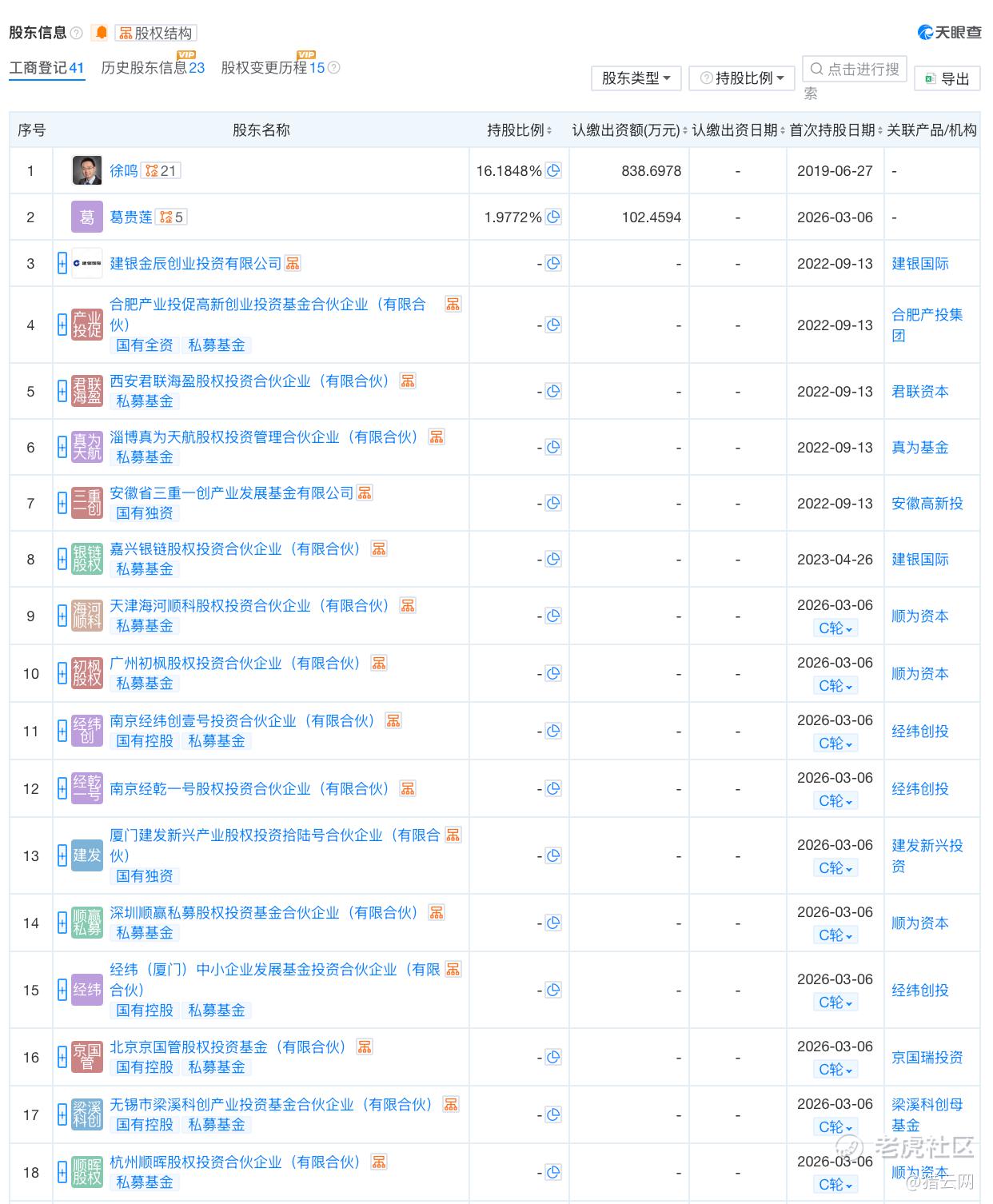
Task: Click the help icon after 股权变更历程 15
Action: (x=334, y=68)
